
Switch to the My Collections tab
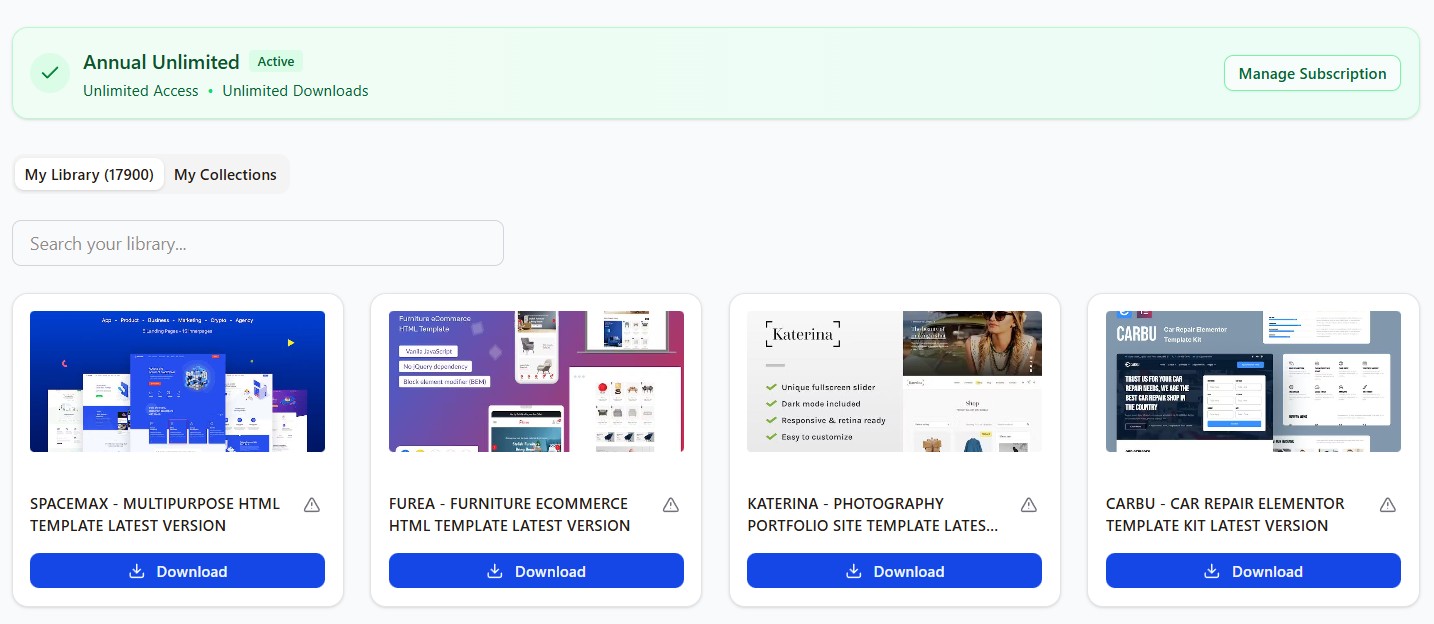tap(225, 175)
